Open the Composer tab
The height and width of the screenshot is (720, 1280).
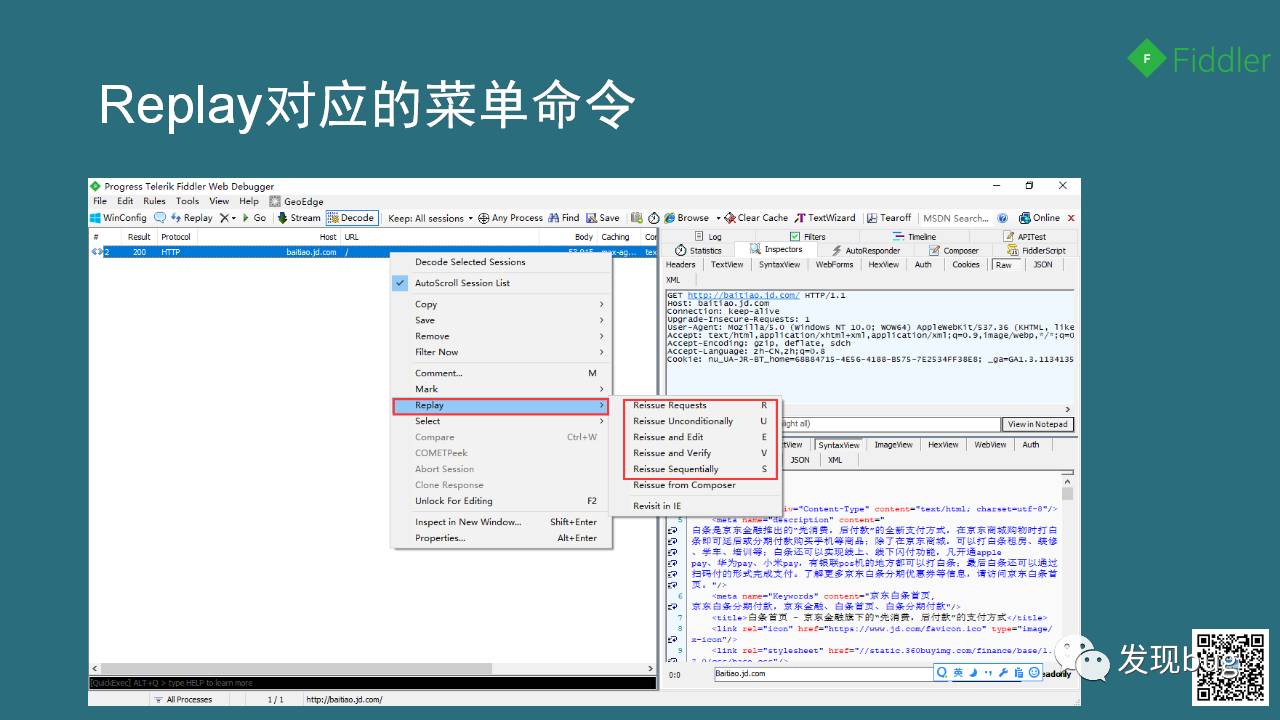(954, 250)
